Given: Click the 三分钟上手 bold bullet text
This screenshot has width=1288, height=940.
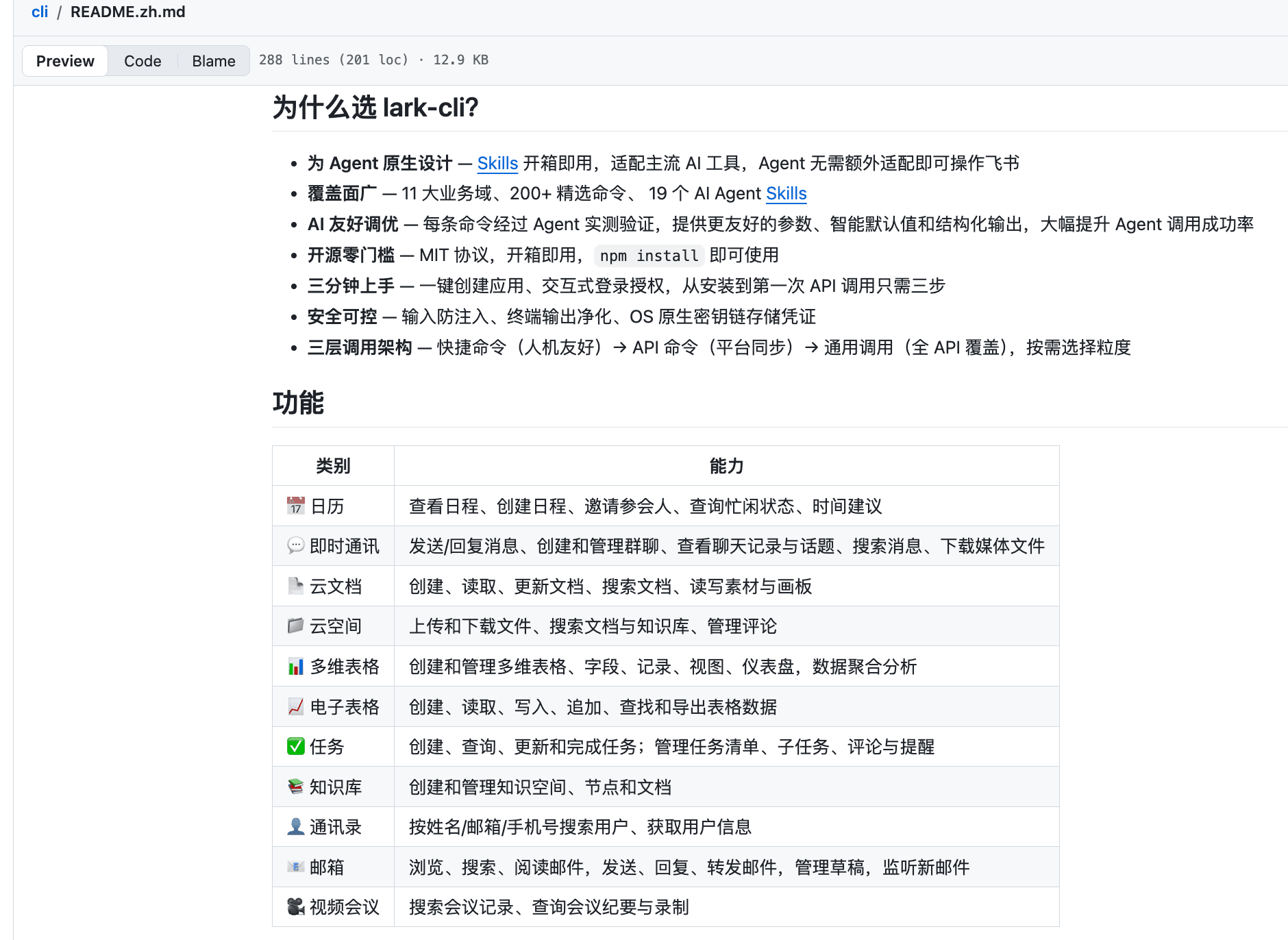Looking at the screenshot, I should (351, 286).
